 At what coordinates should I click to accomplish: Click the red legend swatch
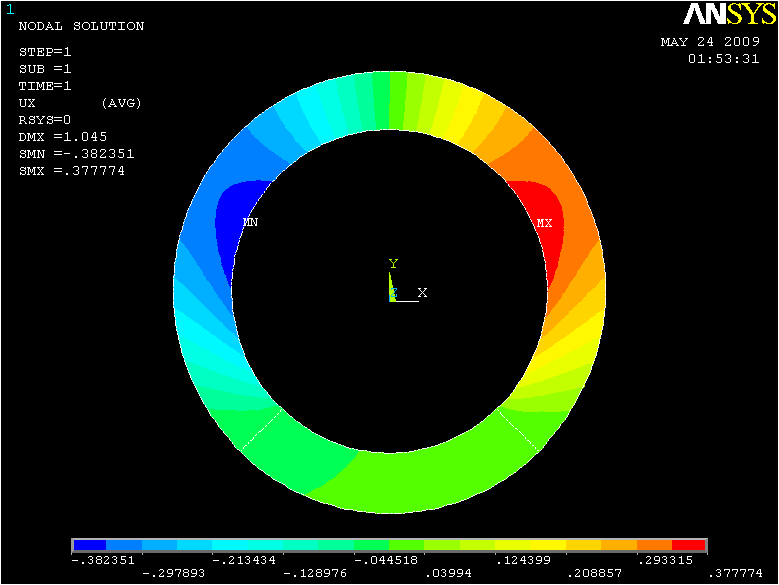(x=689, y=546)
